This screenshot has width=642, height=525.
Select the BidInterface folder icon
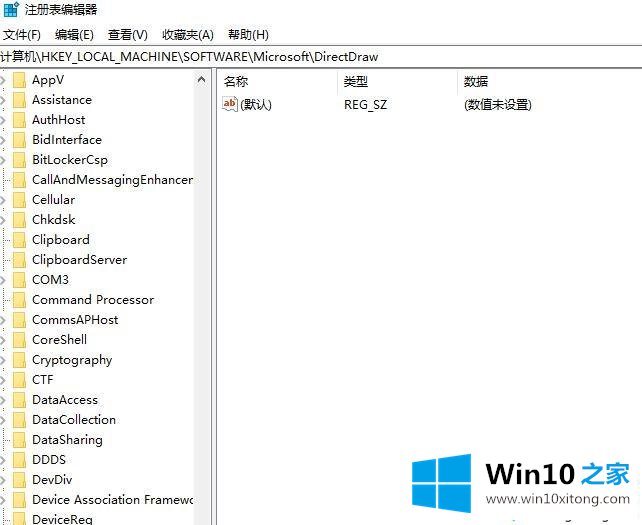point(19,140)
